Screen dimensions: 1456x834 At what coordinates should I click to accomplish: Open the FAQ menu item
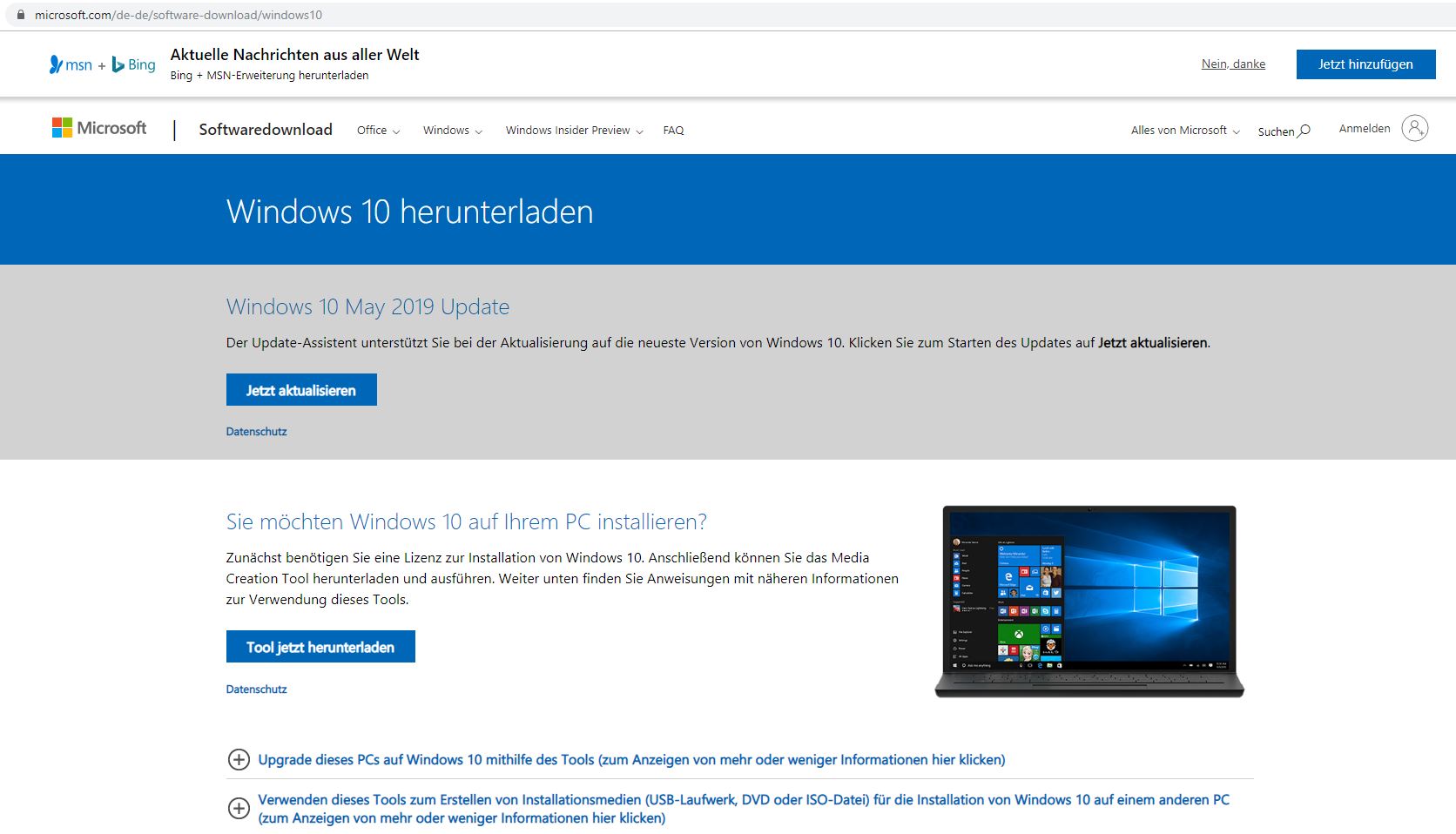click(x=673, y=131)
